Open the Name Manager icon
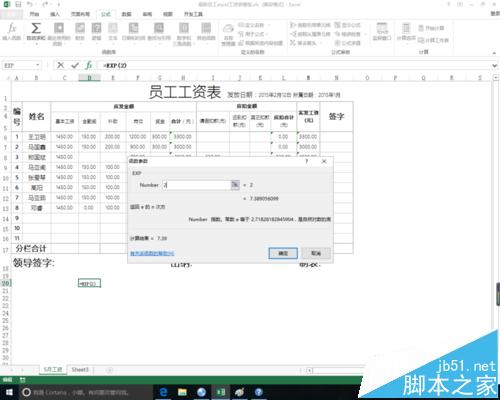The height and width of the screenshot is (400, 500). coord(228,34)
